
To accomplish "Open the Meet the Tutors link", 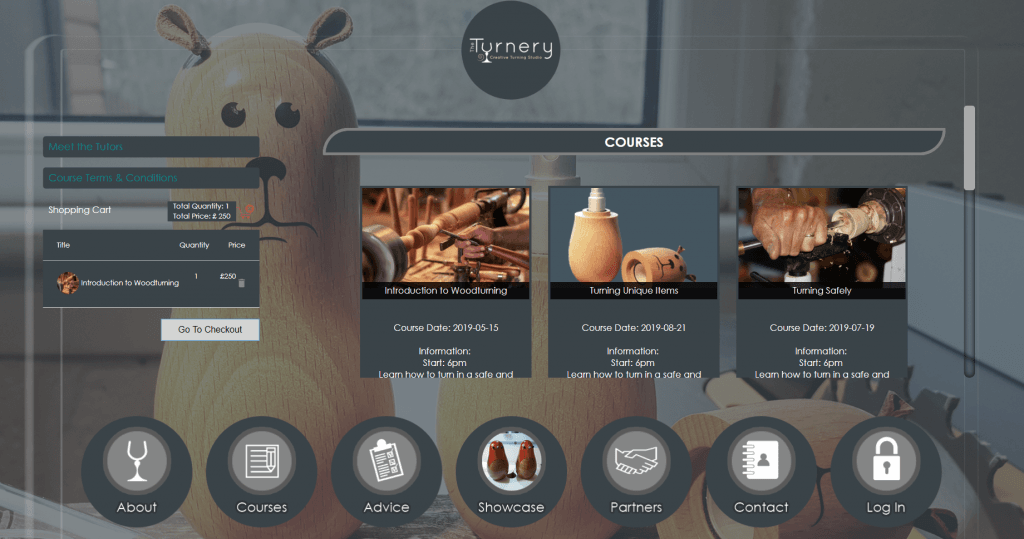I will point(151,147).
